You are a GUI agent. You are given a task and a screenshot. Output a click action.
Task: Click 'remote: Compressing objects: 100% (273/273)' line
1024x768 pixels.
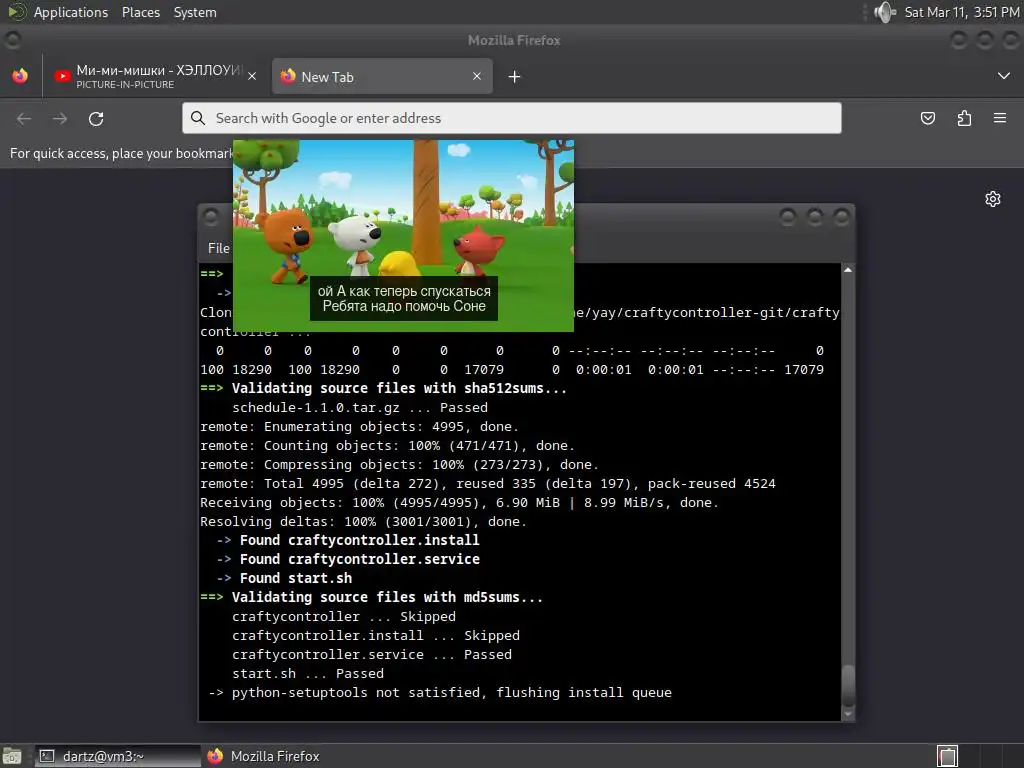point(400,464)
